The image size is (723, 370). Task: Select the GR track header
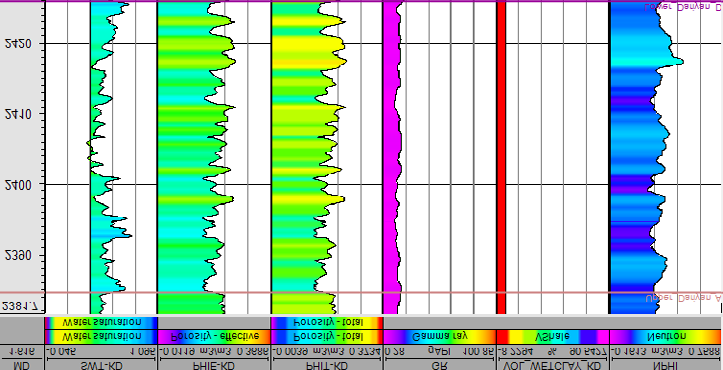click(439, 366)
